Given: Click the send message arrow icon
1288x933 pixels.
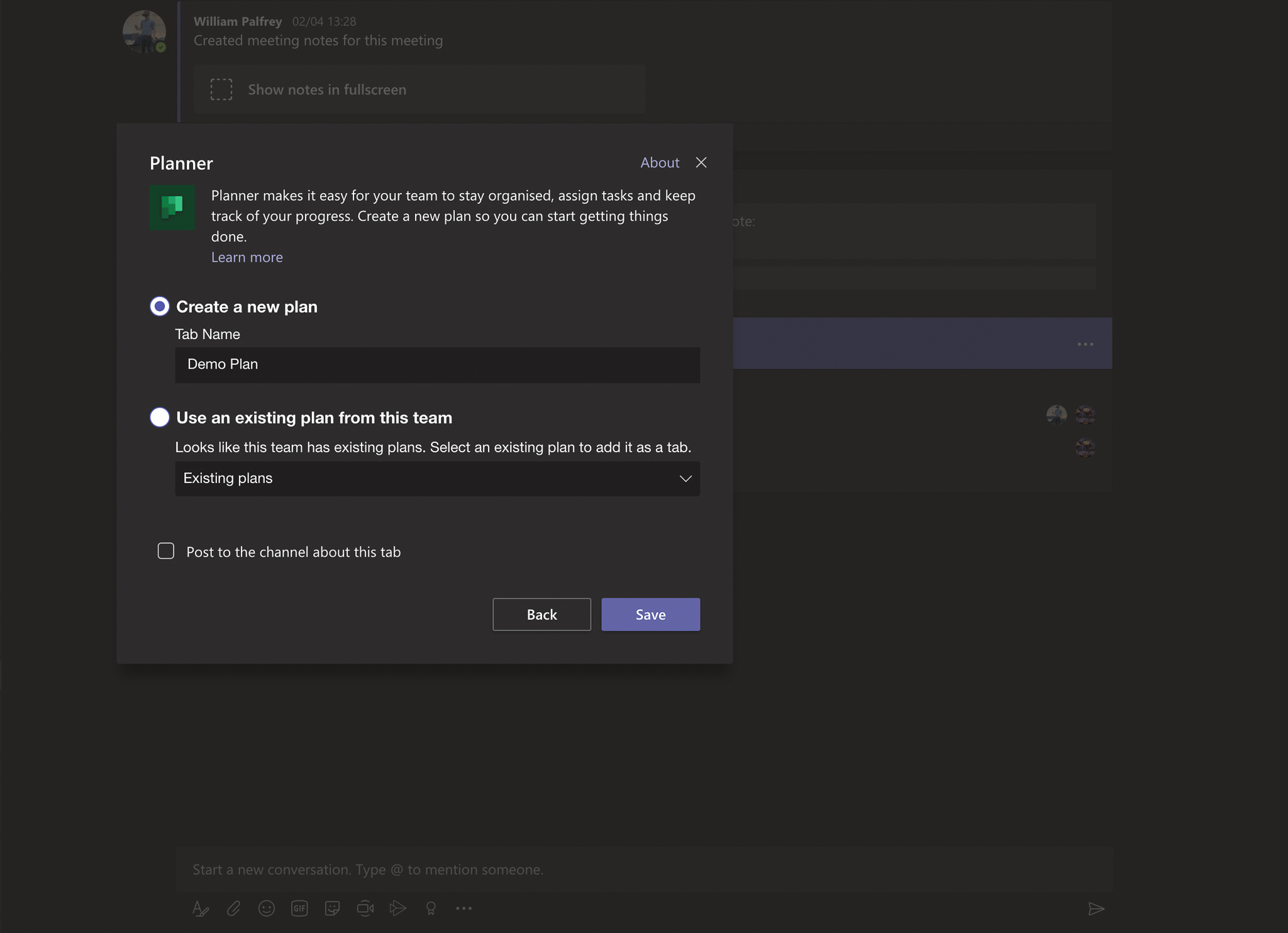Looking at the screenshot, I should pyautogui.click(x=1096, y=909).
